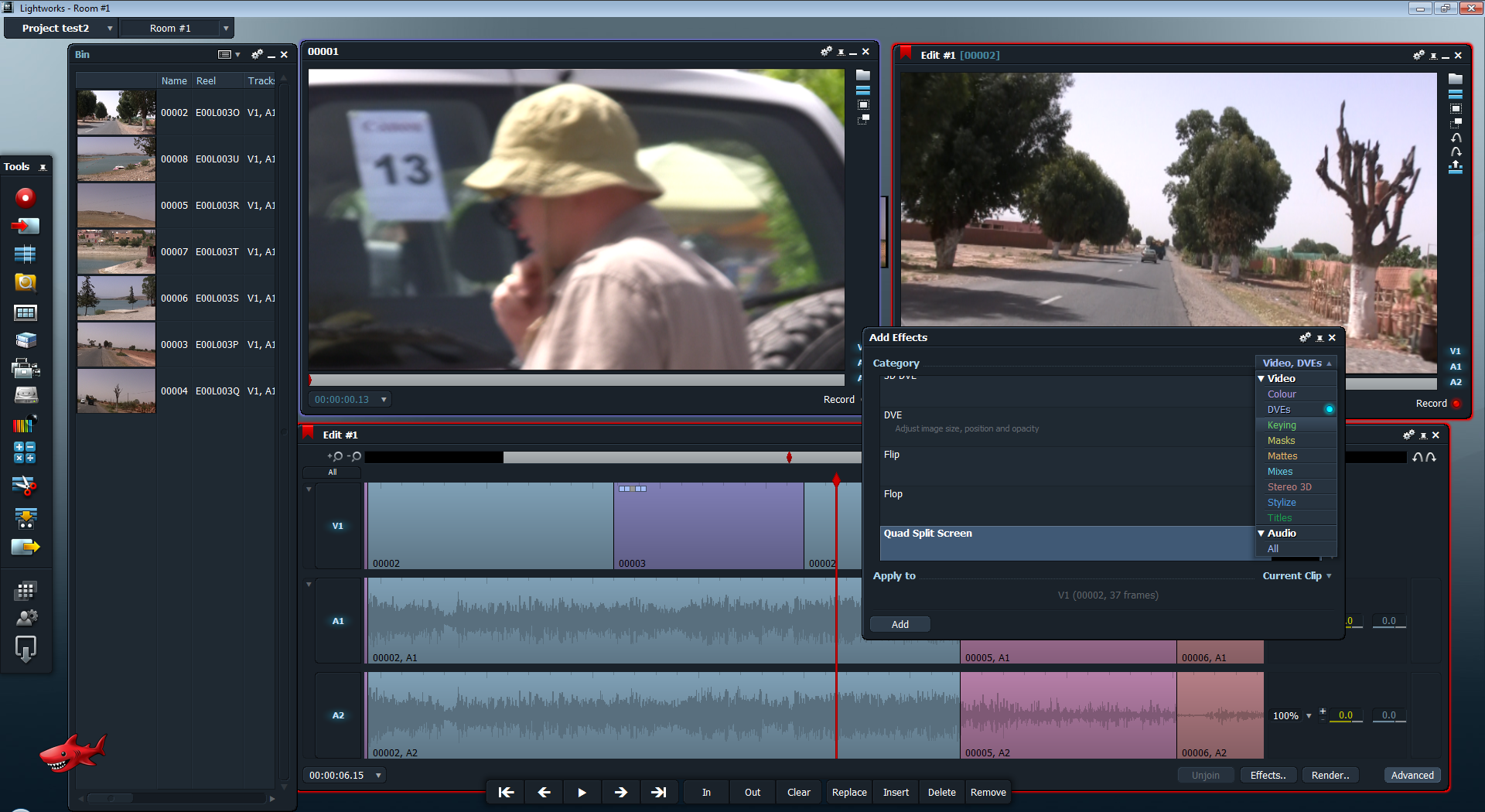Image resolution: width=1485 pixels, height=812 pixels.
Task: Click the Add button in Add Effects
Action: 900,624
